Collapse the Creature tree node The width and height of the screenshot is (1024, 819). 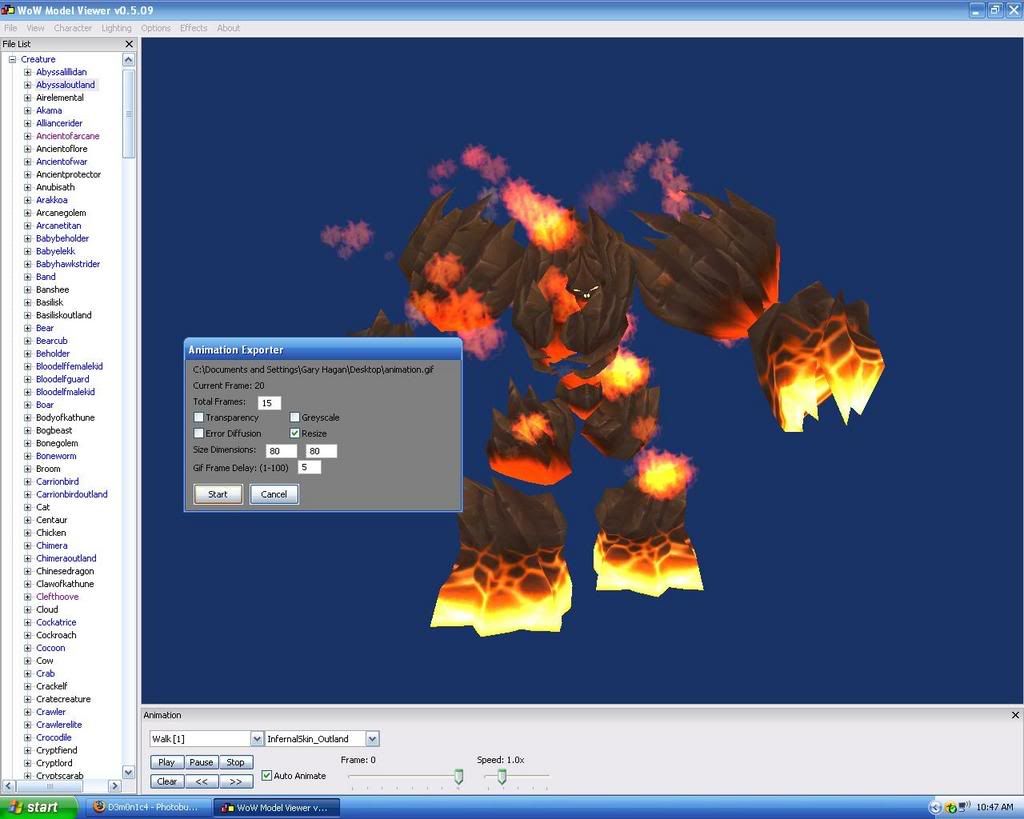pos(12,59)
